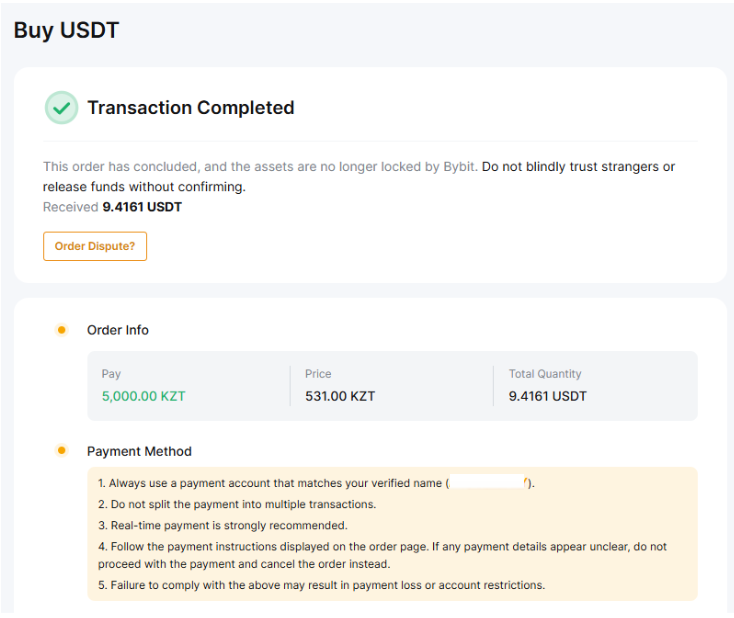The image size is (734, 618).
Task: Click the 'Real-time payment is strongly recommended' rule
Action: coord(223,525)
